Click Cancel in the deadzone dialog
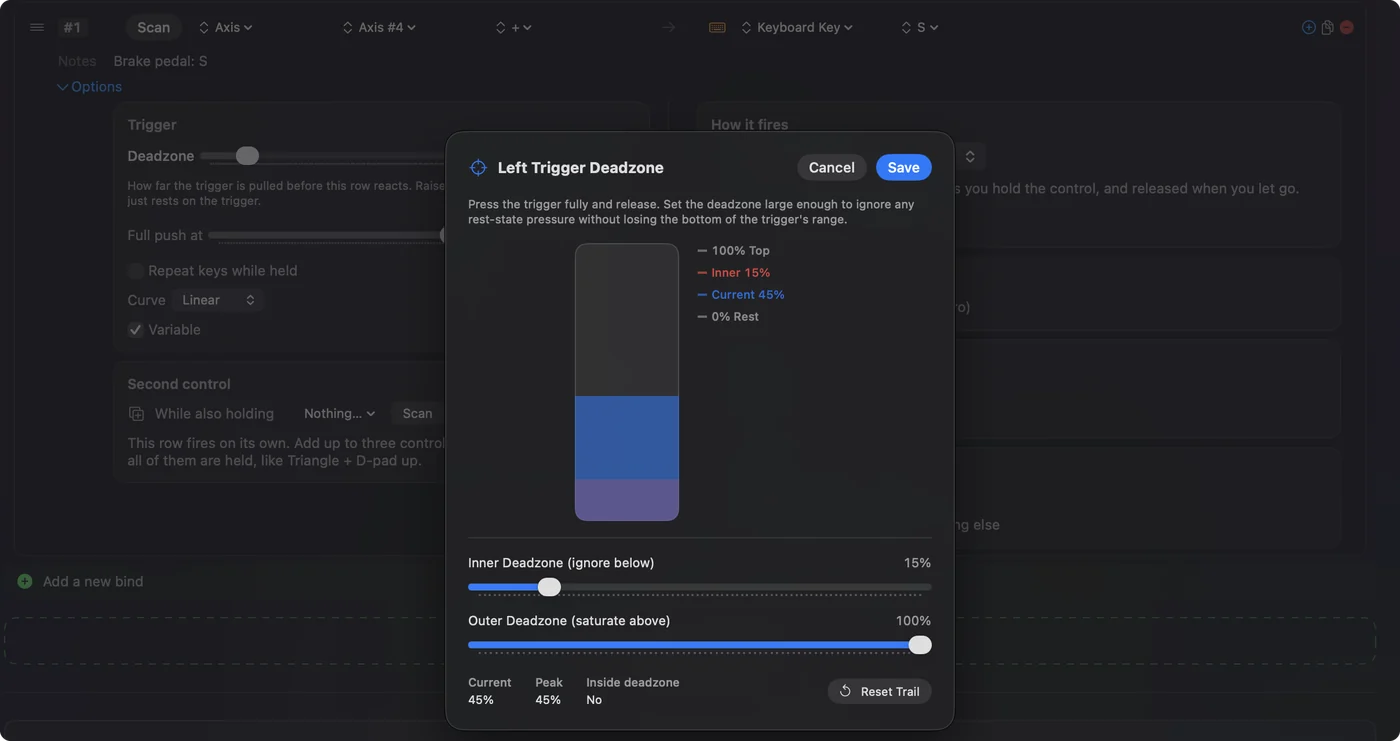The height and width of the screenshot is (741, 1400). pos(831,168)
